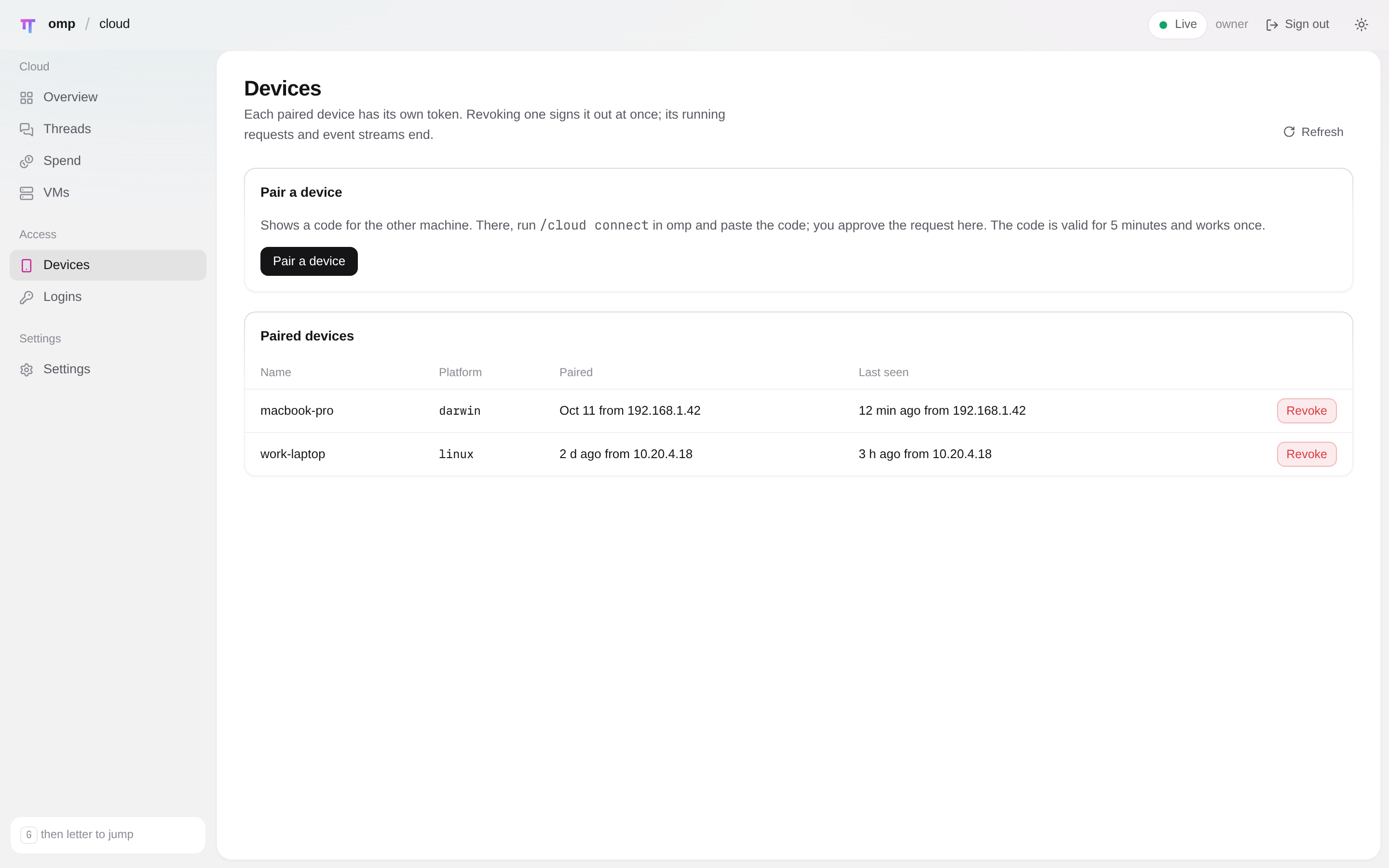Viewport: 1389px width, 868px height.
Task: Click the Settings gear icon
Action: (27, 370)
